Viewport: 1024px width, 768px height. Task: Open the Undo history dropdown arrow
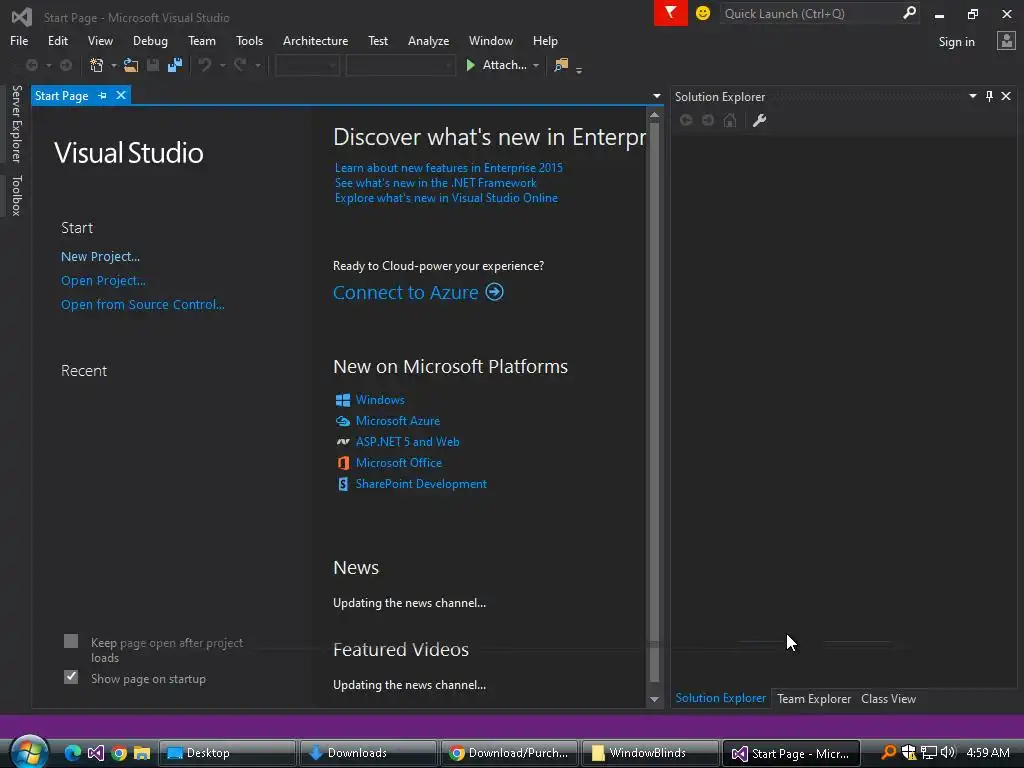(x=222, y=65)
